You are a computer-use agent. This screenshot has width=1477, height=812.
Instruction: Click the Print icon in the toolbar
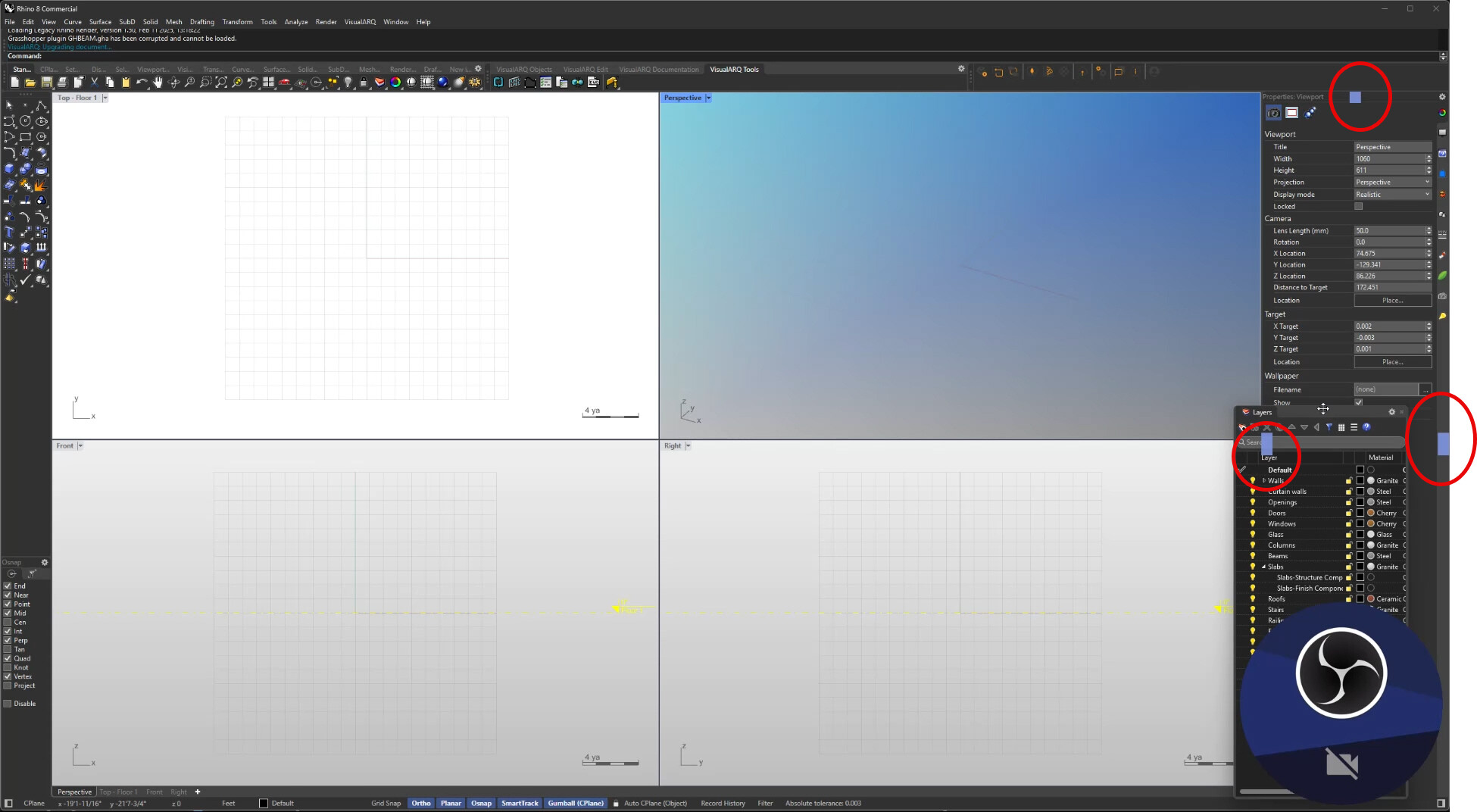62,83
